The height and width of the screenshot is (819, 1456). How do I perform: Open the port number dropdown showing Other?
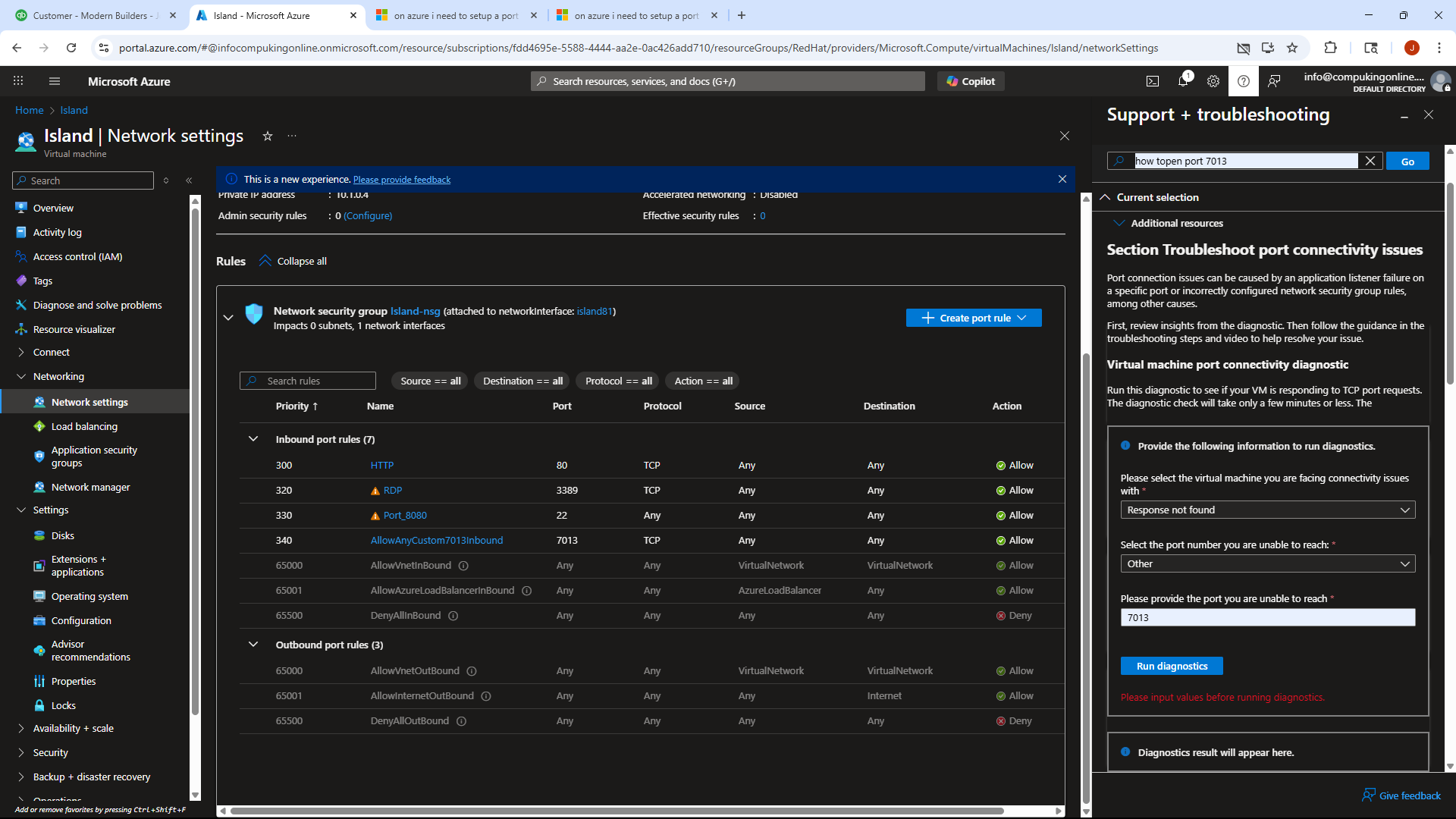[1268, 563]
